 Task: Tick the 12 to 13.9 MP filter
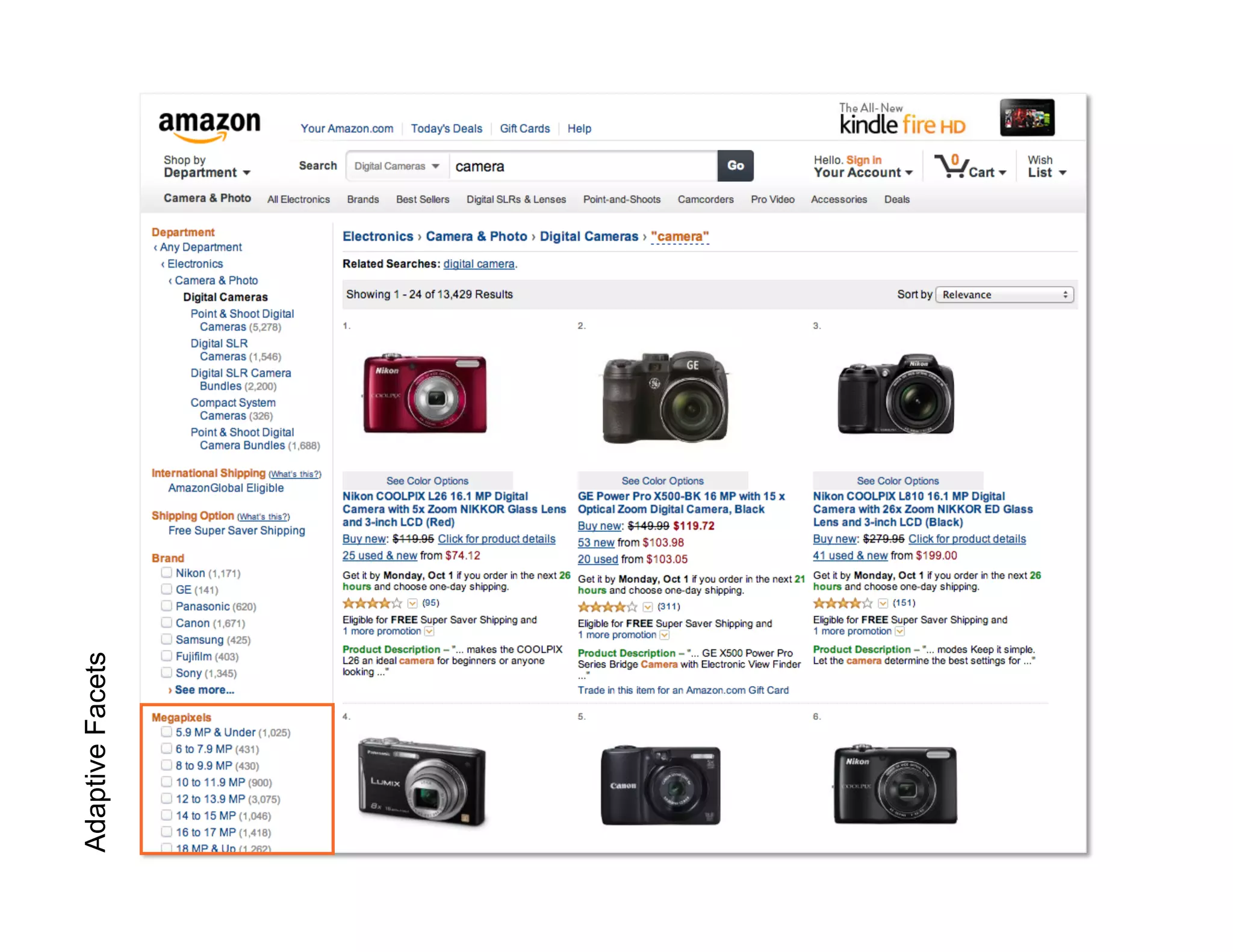point(167,799)
